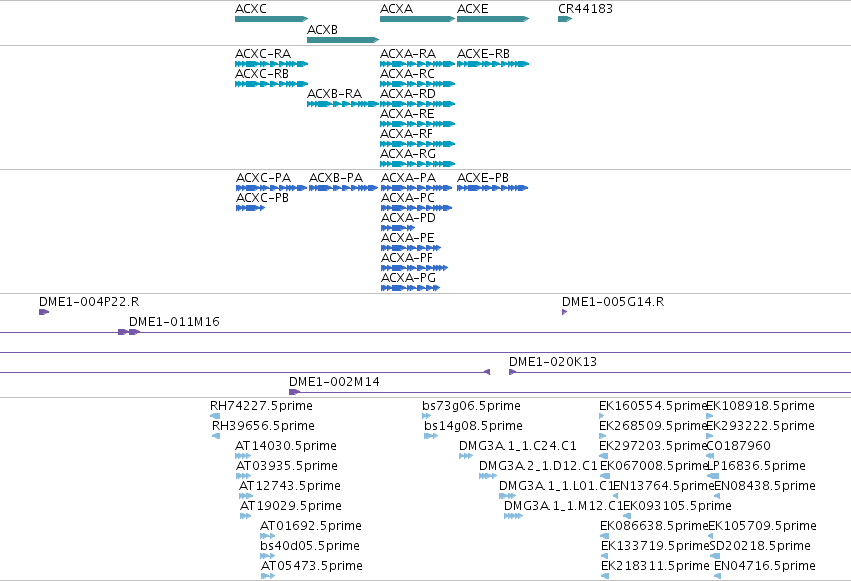The image size is (851, 581).
Task: Click EST RH39656.5prime
Action: pyautogui.click(x=216, y=436)
